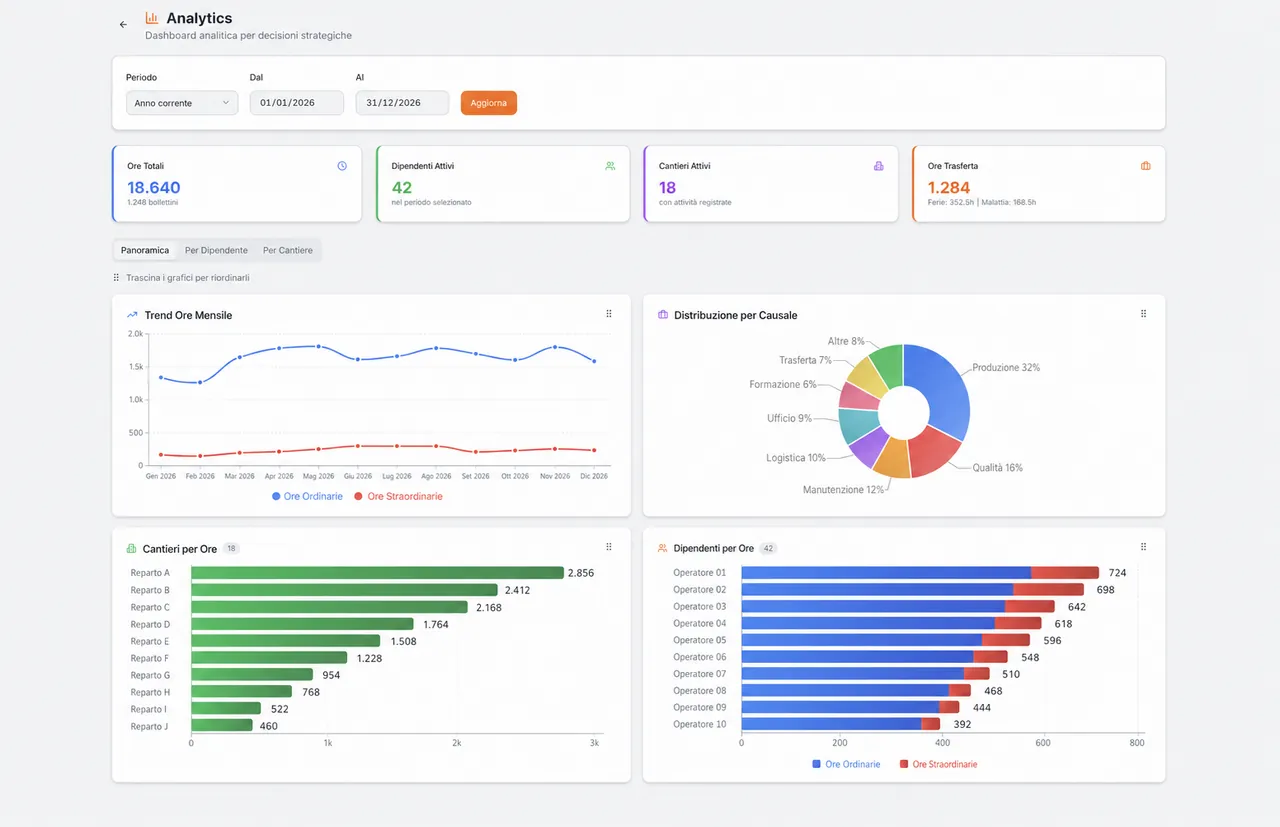The height and width of the screenshot is (827, 1280).
Task: Click the drag handle of Distribuzione per Causale
Action: pos(1143,314)
